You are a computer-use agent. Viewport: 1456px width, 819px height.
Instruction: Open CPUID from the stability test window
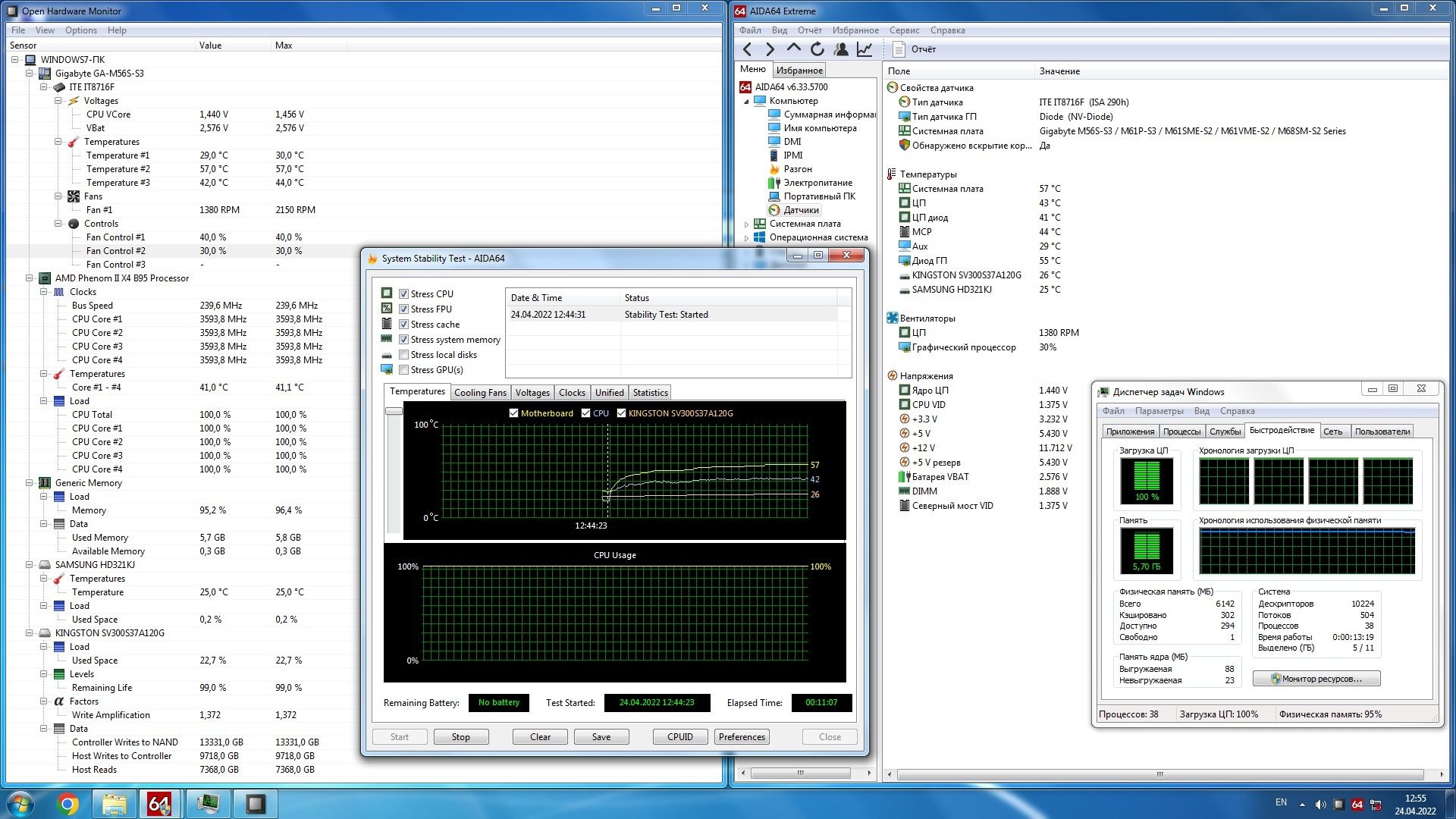(680, 737)
